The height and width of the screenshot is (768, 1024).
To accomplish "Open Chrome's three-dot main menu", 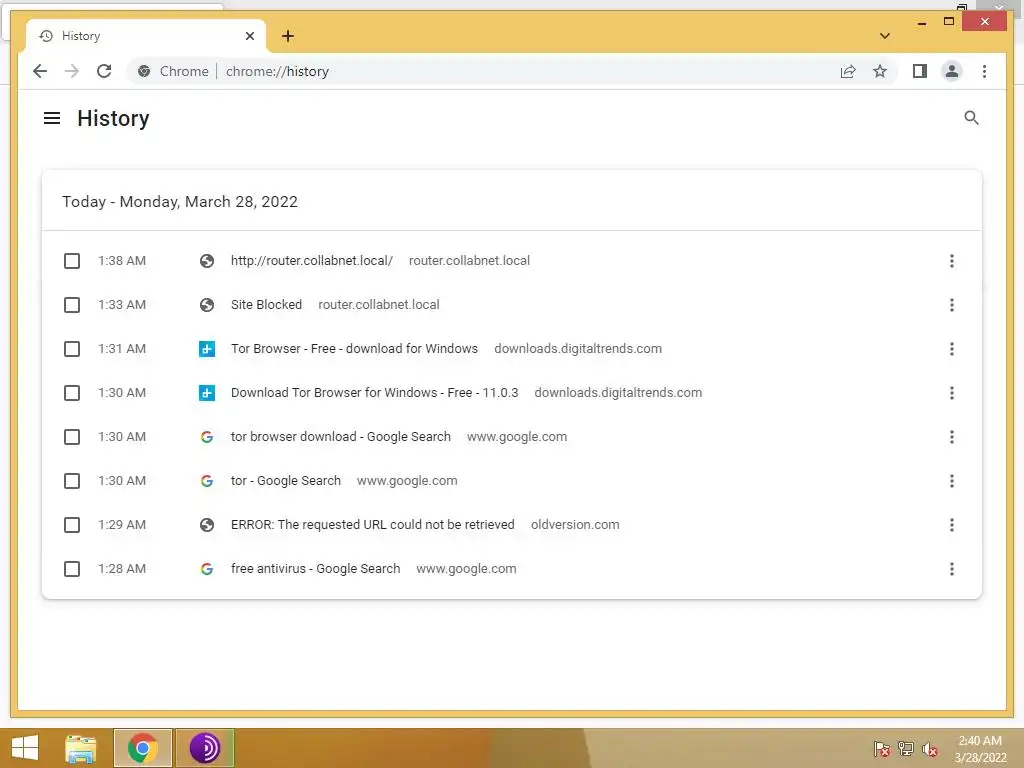I will click(x=984, y=71).
